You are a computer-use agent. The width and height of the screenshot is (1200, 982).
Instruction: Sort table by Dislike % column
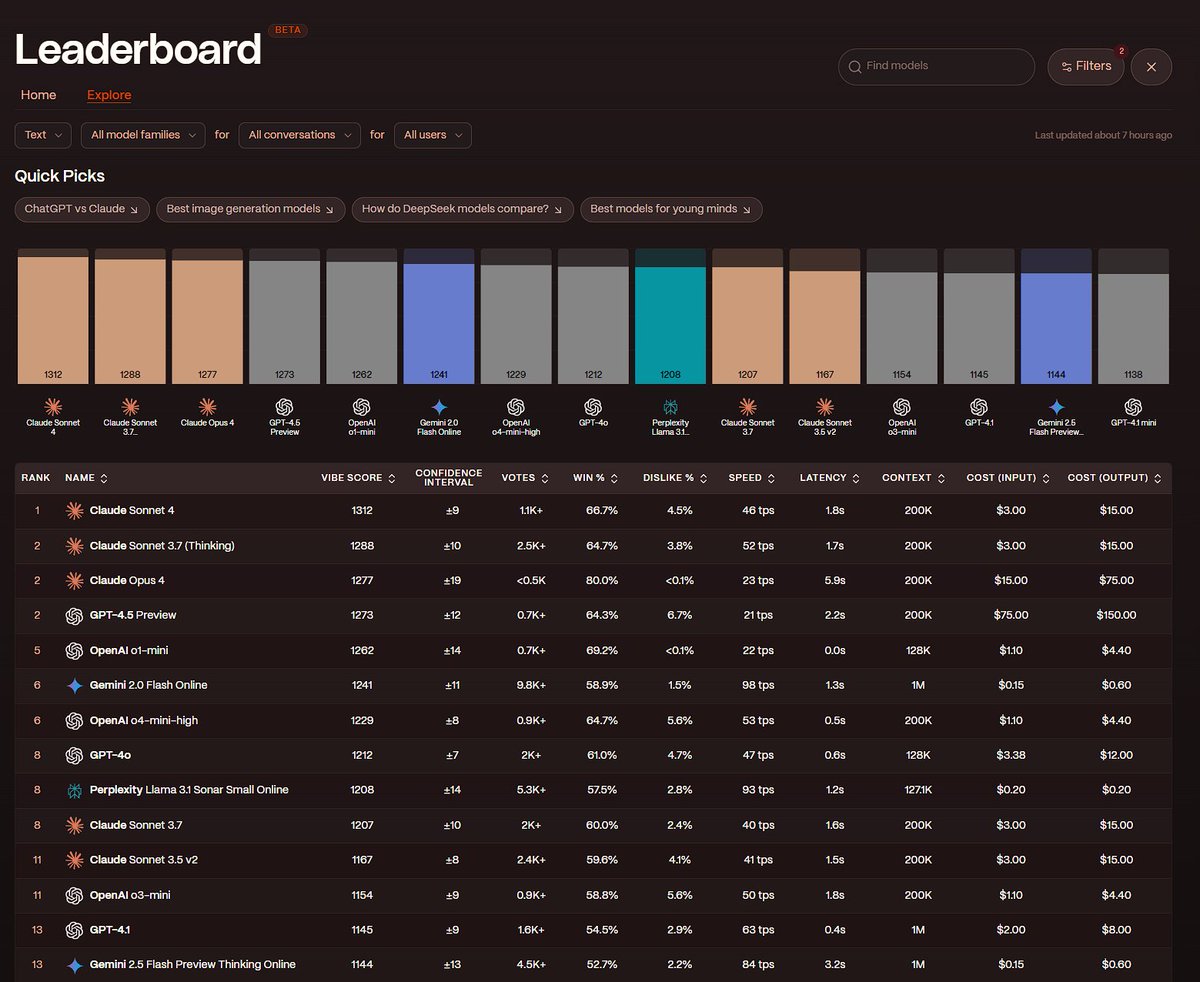(675, 478)
